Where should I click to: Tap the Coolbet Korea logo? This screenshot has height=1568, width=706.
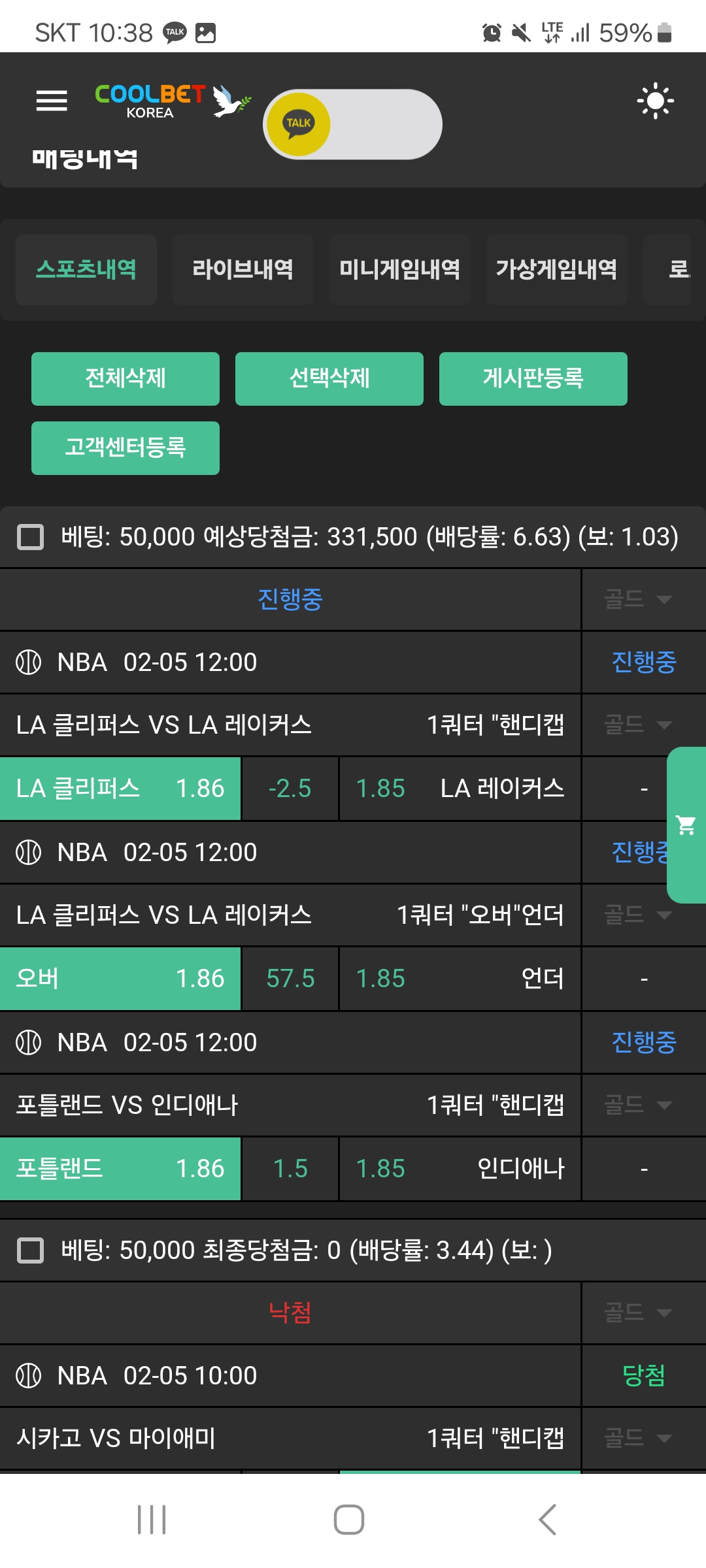(173, 102)
